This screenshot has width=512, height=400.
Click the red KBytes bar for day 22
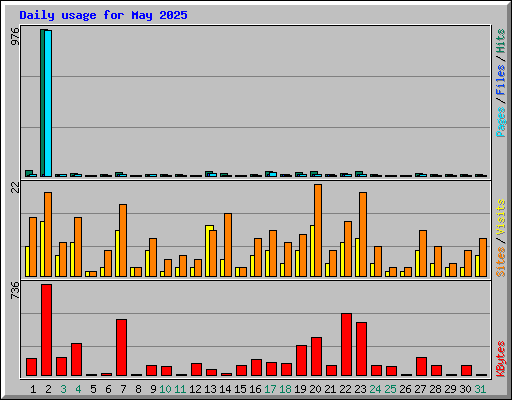[346, 345]
